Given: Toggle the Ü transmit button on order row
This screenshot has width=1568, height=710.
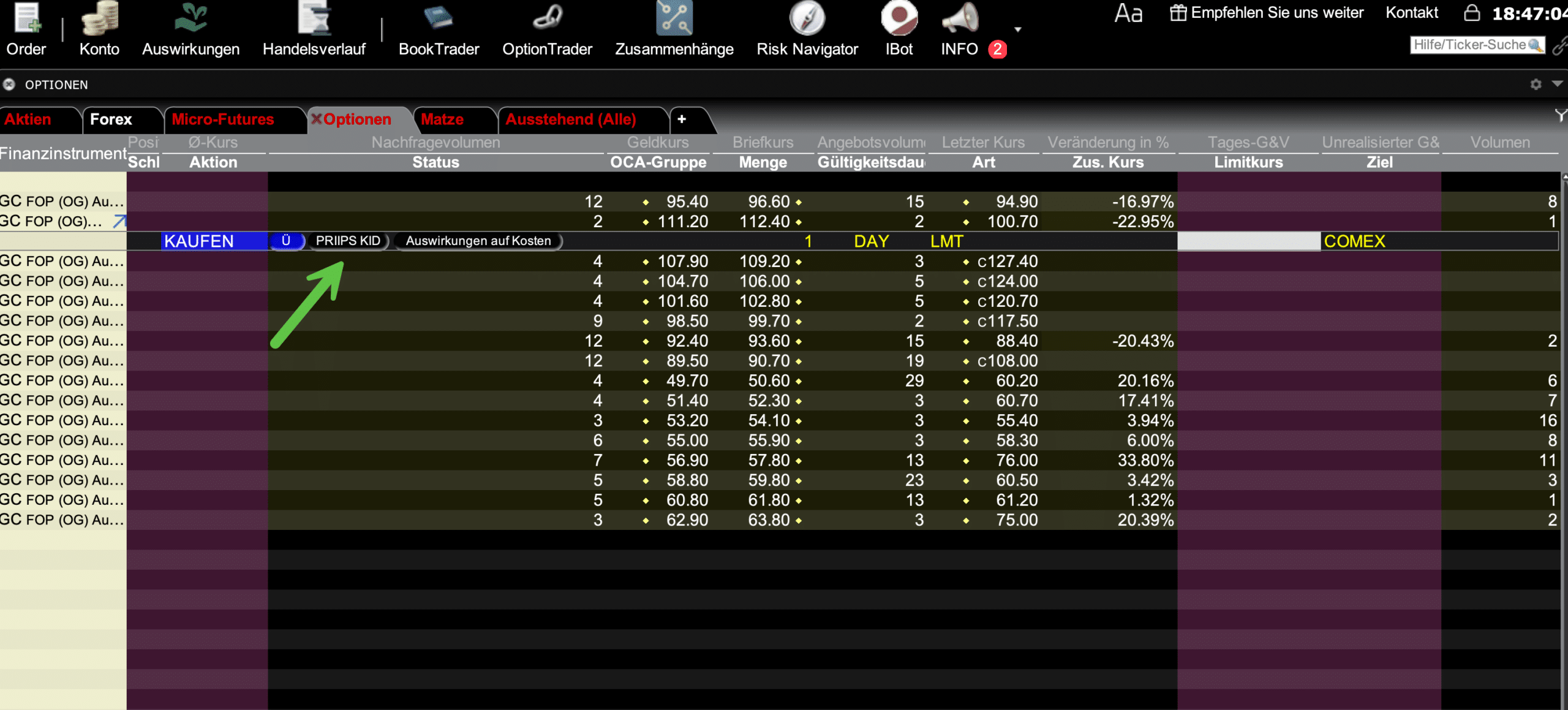Looking at the screenshot, I should click(286, 241).
